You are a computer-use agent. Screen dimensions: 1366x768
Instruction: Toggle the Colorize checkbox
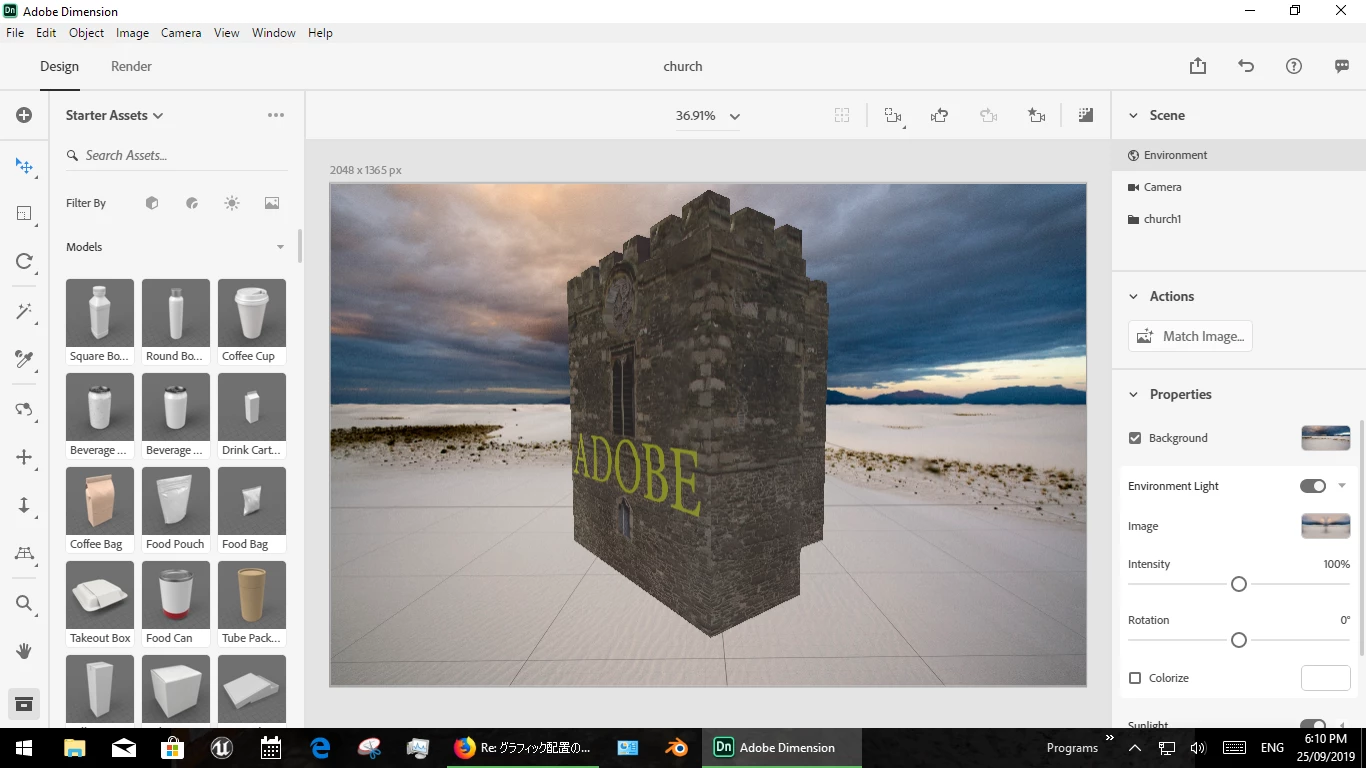tap(1135, 678)
